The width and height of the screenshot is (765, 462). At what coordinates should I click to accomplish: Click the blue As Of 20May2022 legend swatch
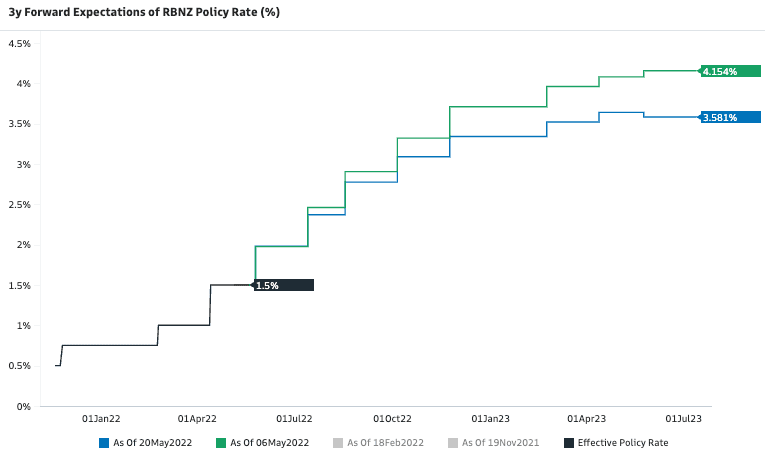pyautogui.click(x=104, y=442)
